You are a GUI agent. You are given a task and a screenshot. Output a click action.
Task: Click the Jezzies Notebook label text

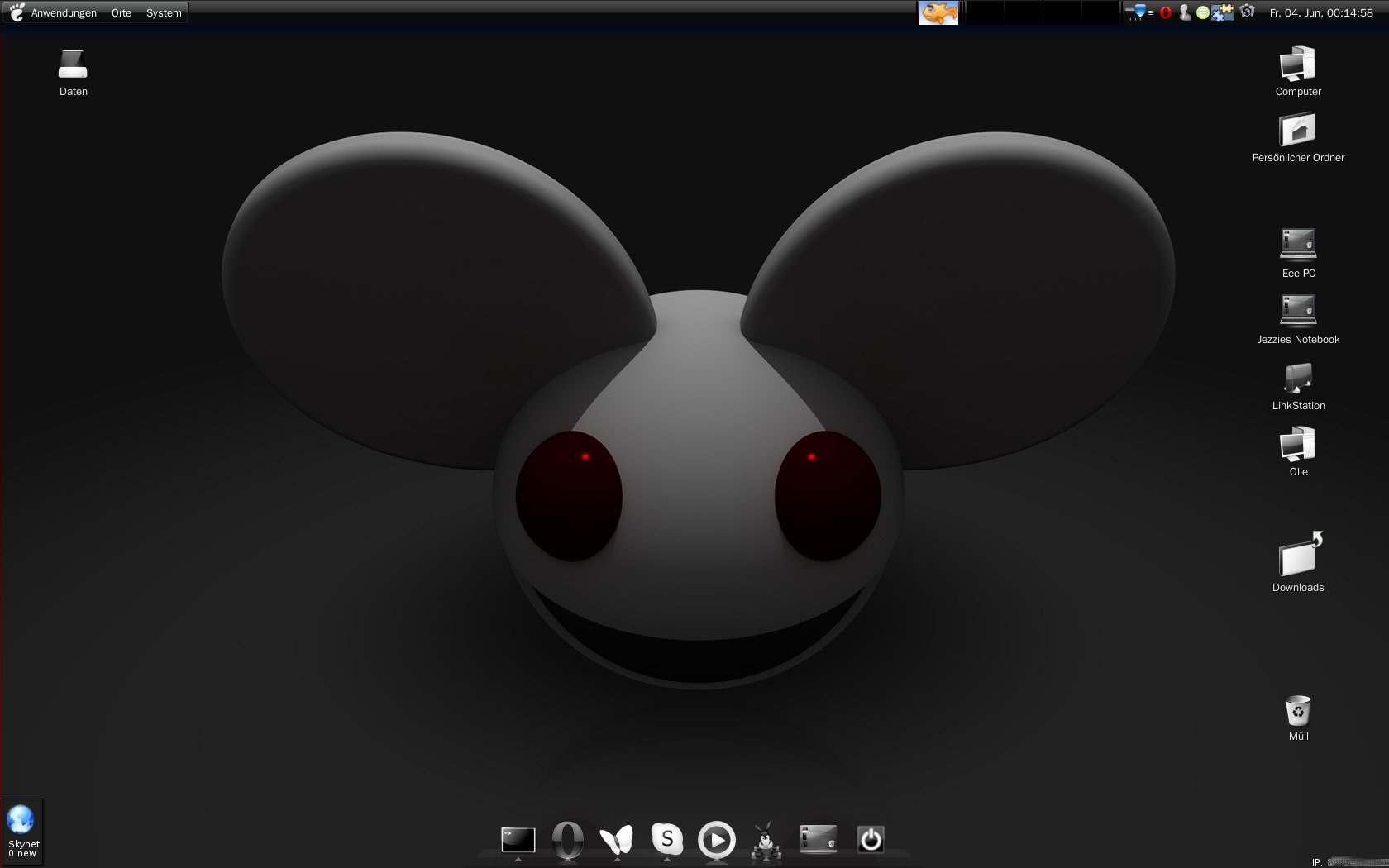coord(1298,340)
